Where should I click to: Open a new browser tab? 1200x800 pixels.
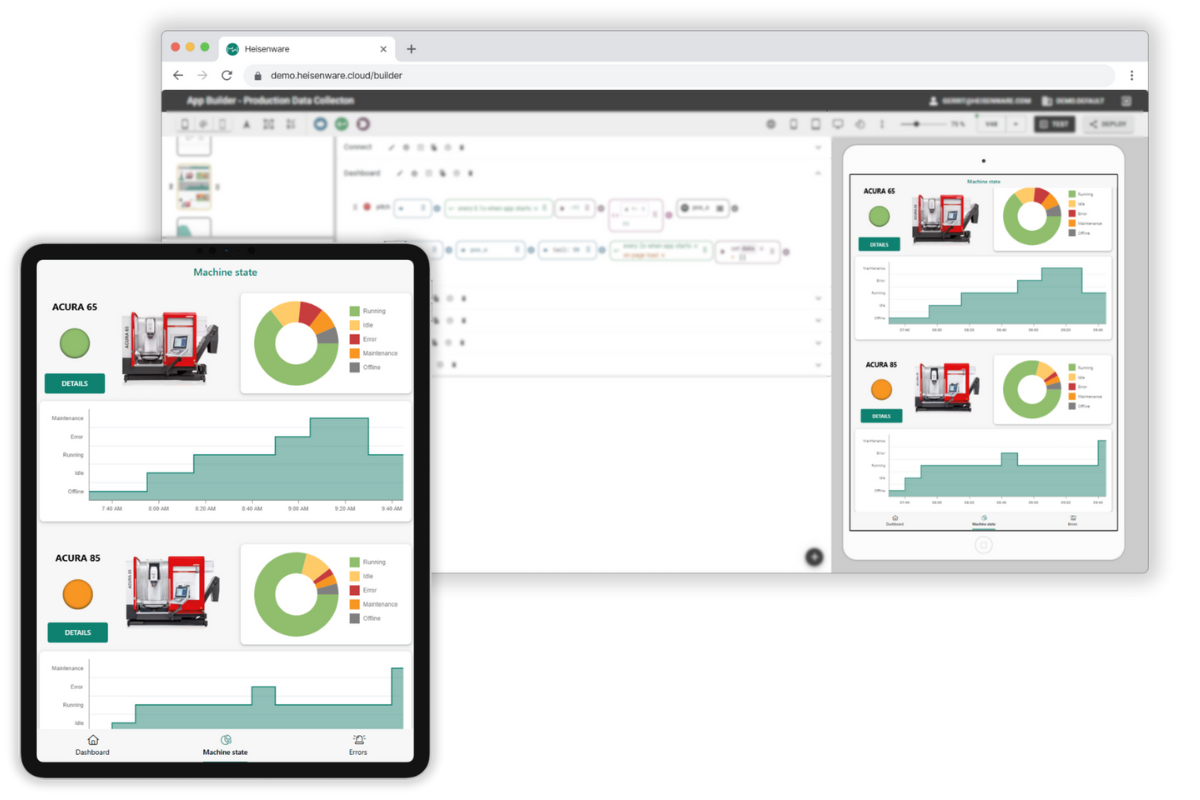[411, 48]
